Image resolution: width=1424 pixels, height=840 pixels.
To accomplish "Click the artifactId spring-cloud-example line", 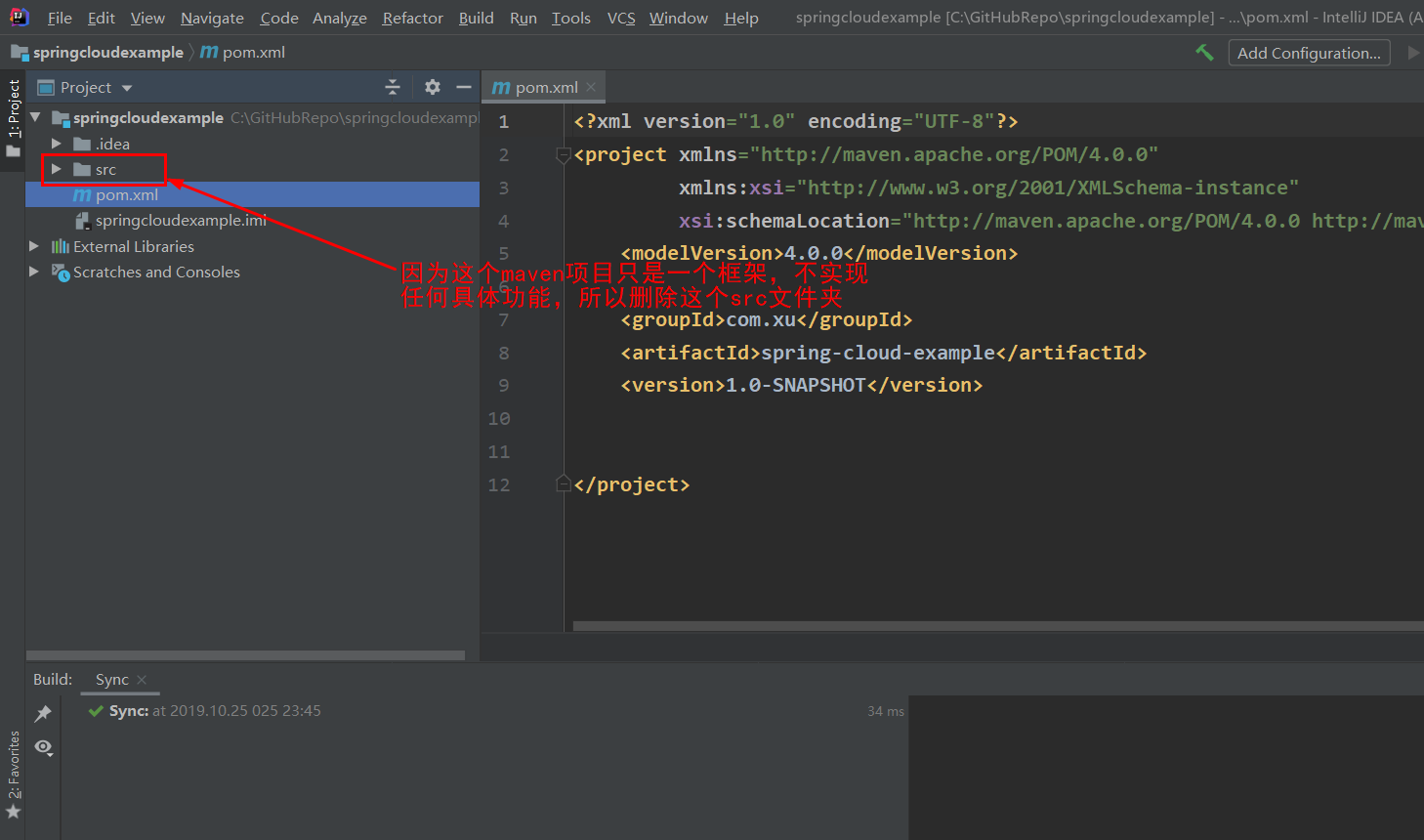I will 884,353.
